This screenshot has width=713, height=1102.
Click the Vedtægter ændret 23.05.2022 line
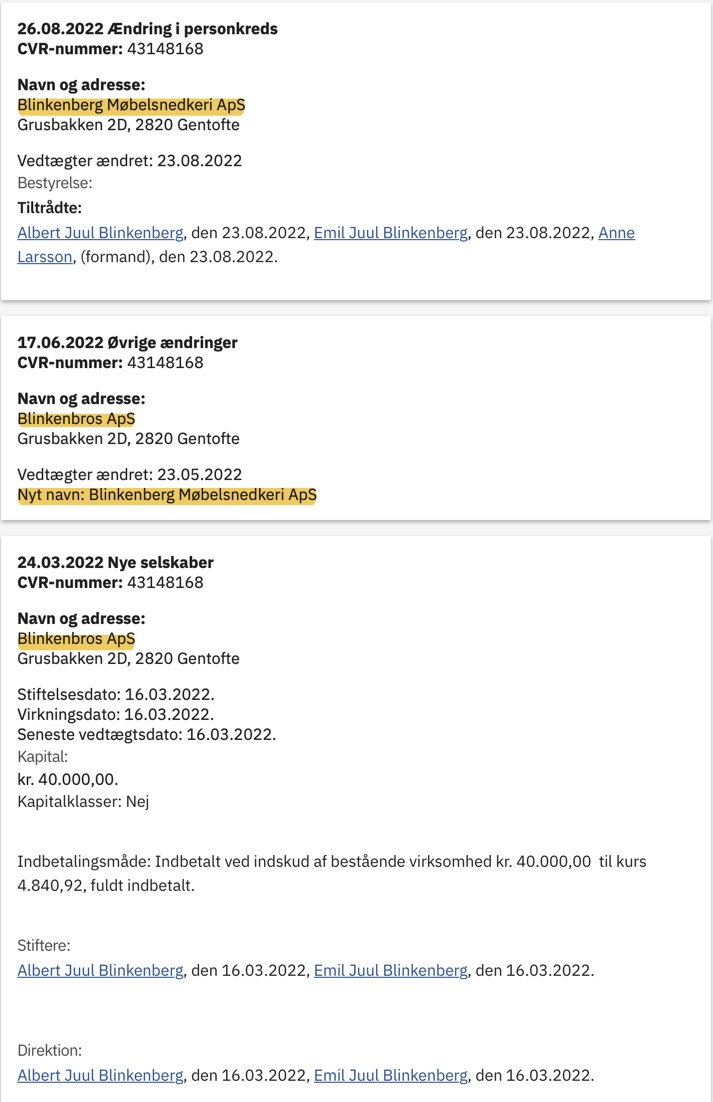click(130, 474)
